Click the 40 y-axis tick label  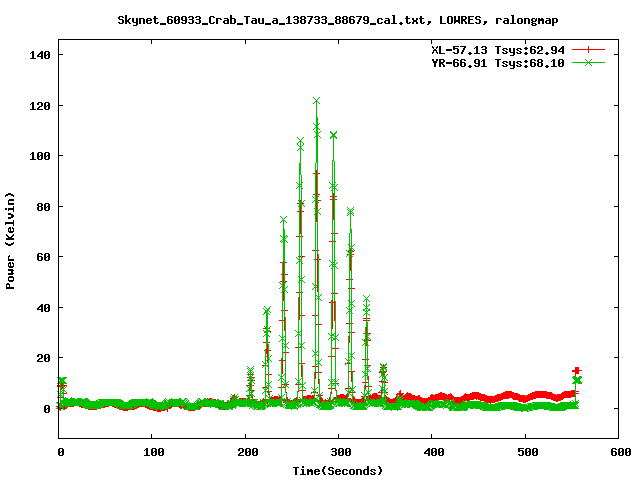coord(44,308)
